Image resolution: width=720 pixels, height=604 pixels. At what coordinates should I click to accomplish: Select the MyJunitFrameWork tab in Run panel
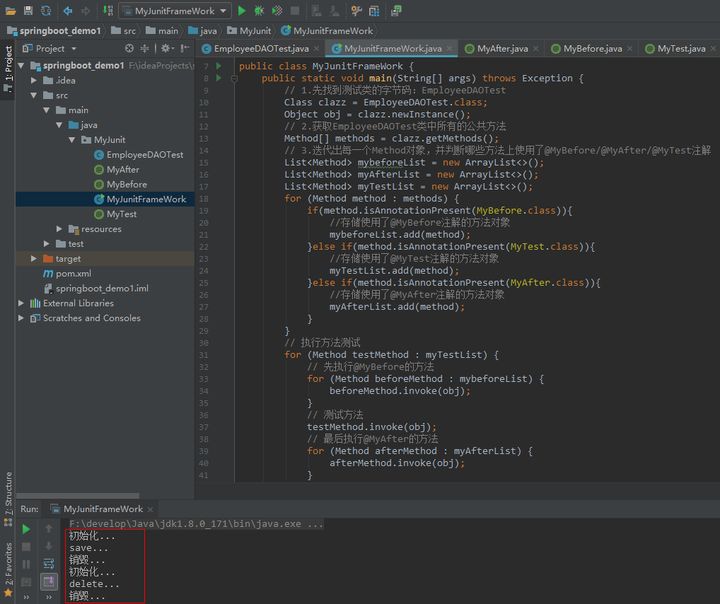(x=103, y=509)
